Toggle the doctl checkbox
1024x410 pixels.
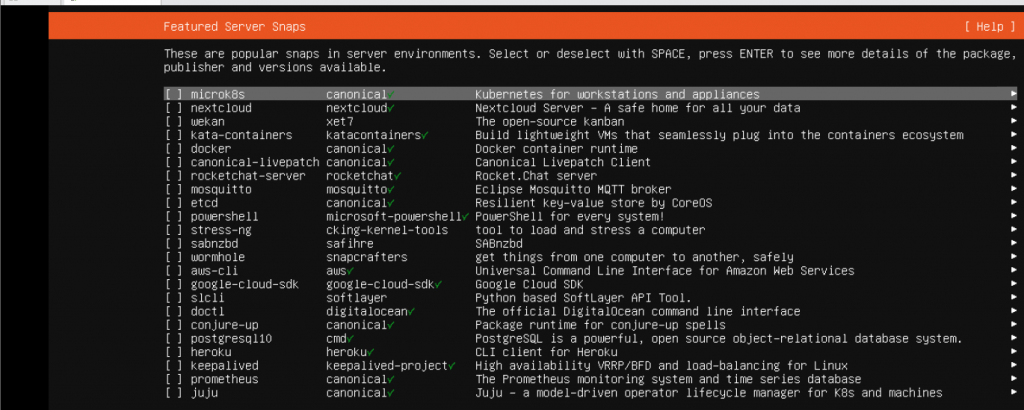174,311
